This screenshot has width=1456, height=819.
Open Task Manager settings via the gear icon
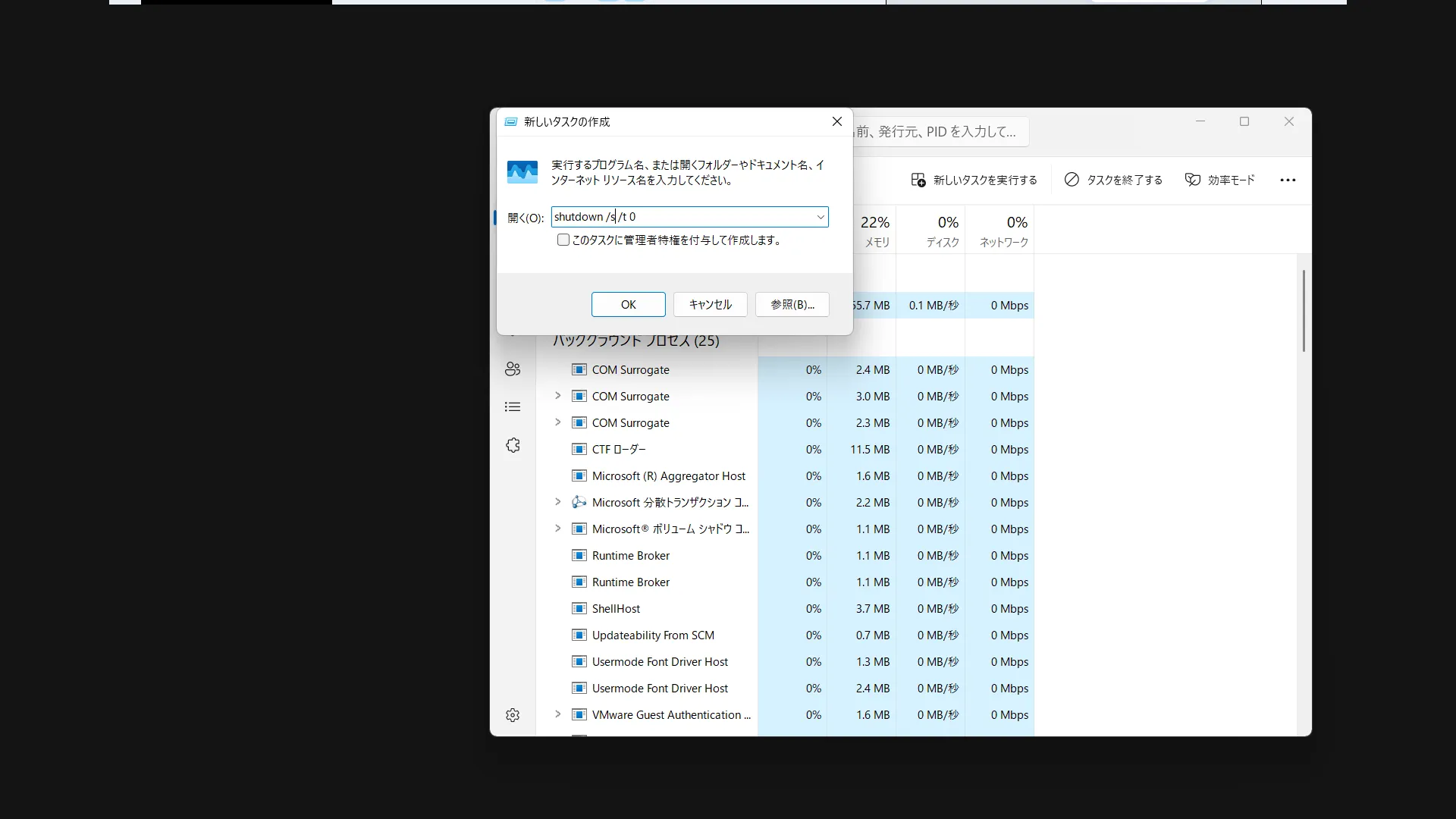point(513,714)
